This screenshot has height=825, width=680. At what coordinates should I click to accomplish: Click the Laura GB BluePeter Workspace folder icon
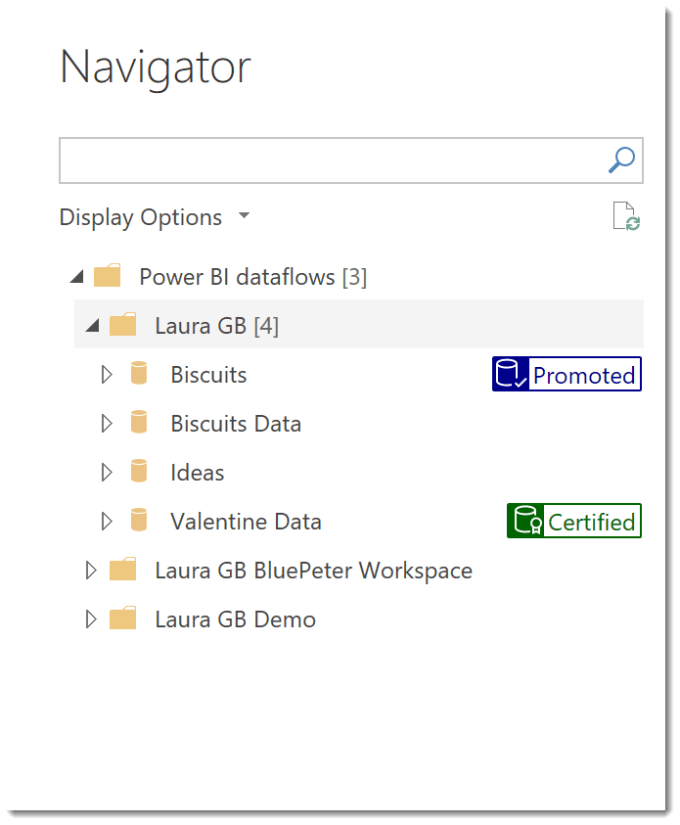point(123,569)
